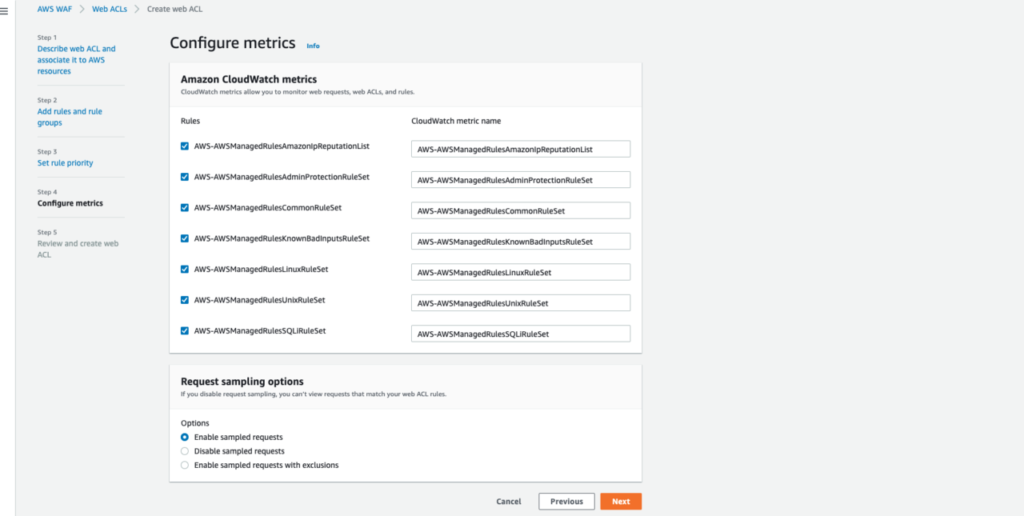The image size is (1024, 516).
Task: Click the Rules column label
Action: (191, 121)
